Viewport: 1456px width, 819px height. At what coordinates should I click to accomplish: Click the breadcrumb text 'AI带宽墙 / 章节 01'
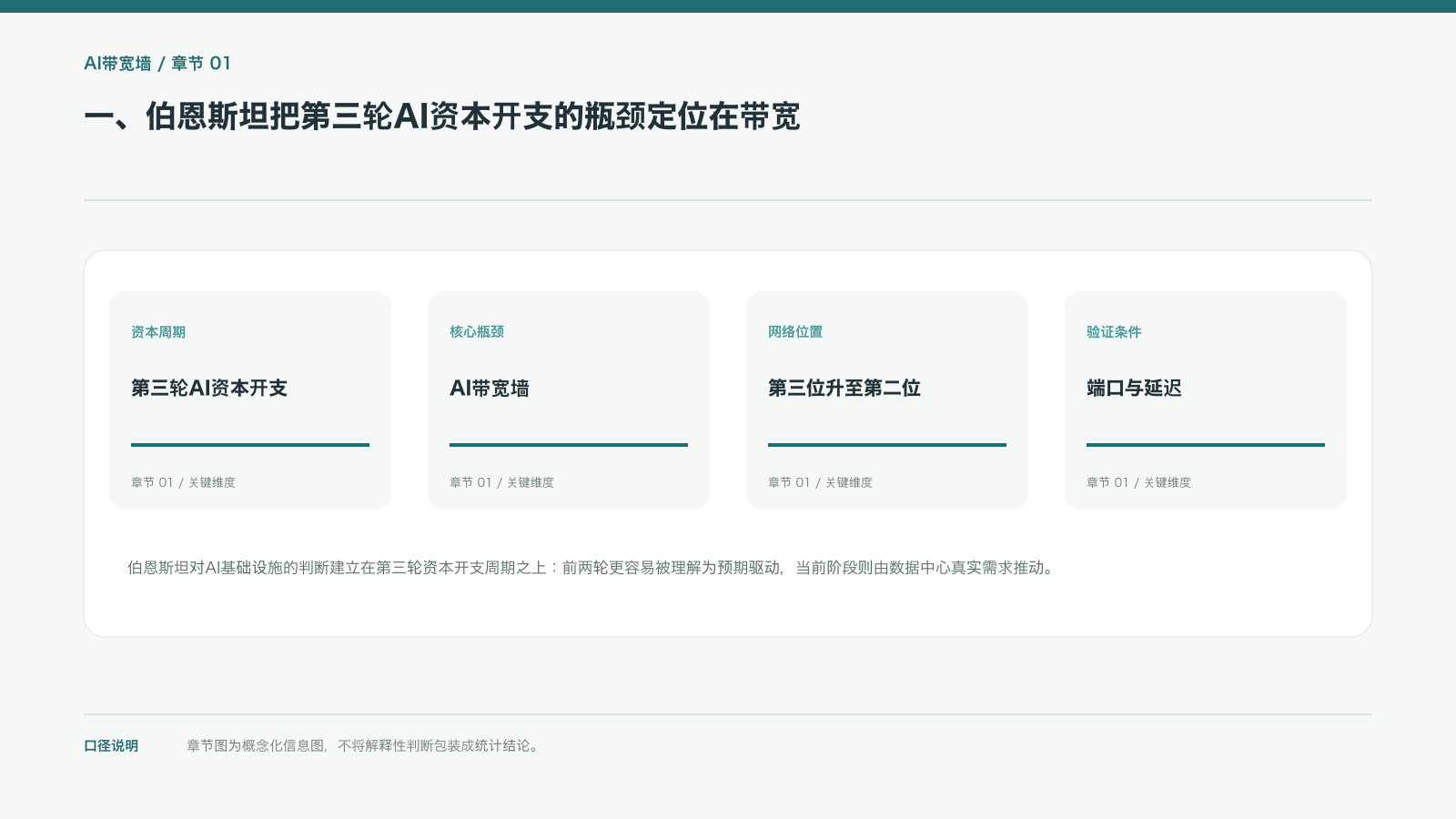[157, 64]
